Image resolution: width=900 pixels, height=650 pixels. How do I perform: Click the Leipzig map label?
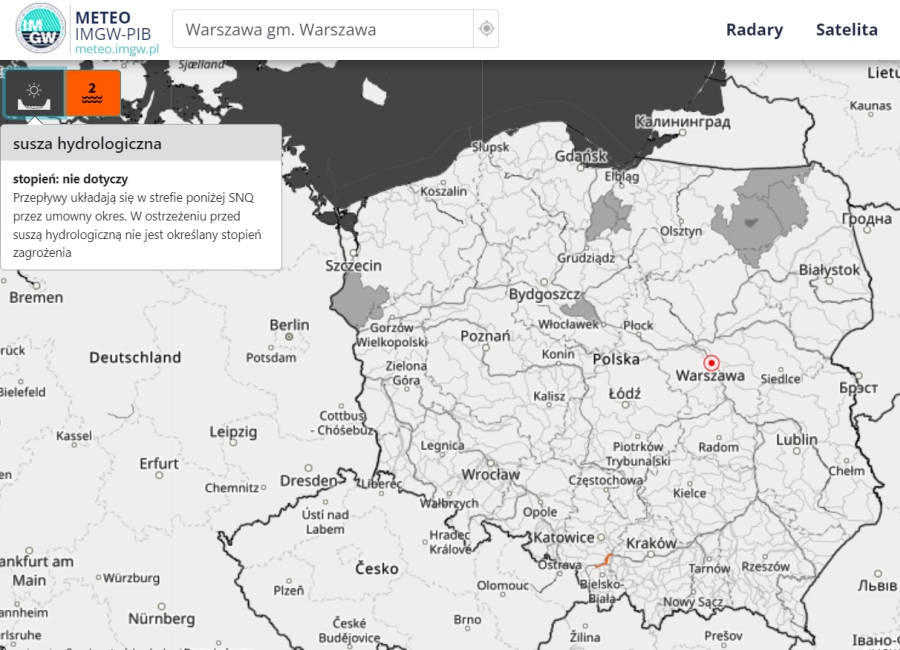pyautogui.click(x=233, y=432)
